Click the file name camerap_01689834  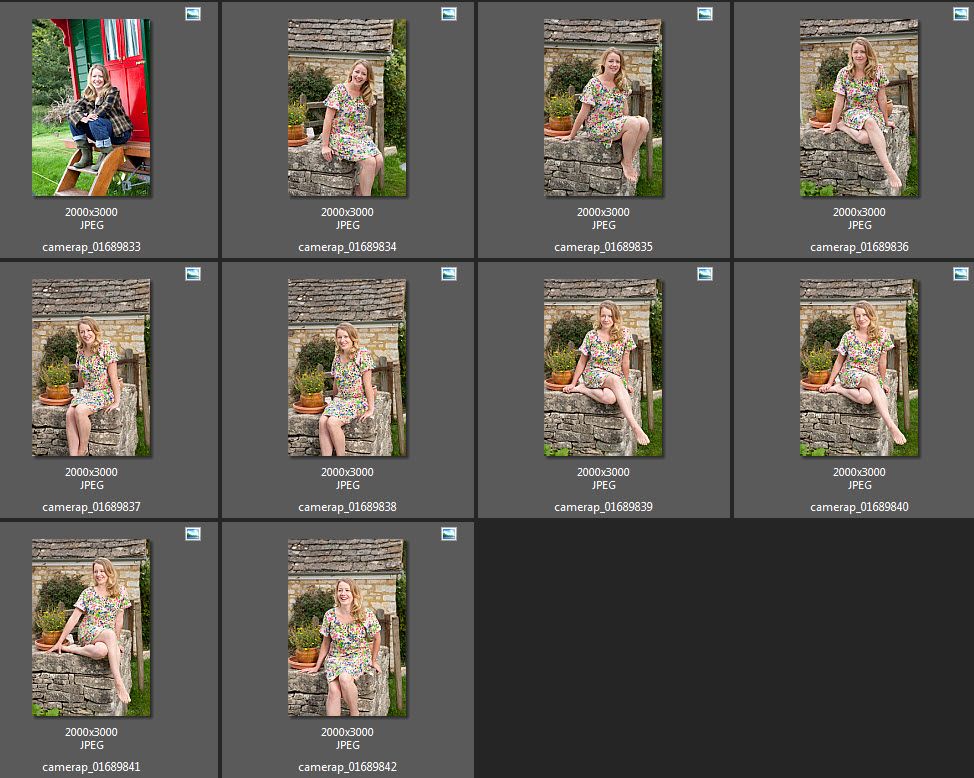click(x=347, y=247)
